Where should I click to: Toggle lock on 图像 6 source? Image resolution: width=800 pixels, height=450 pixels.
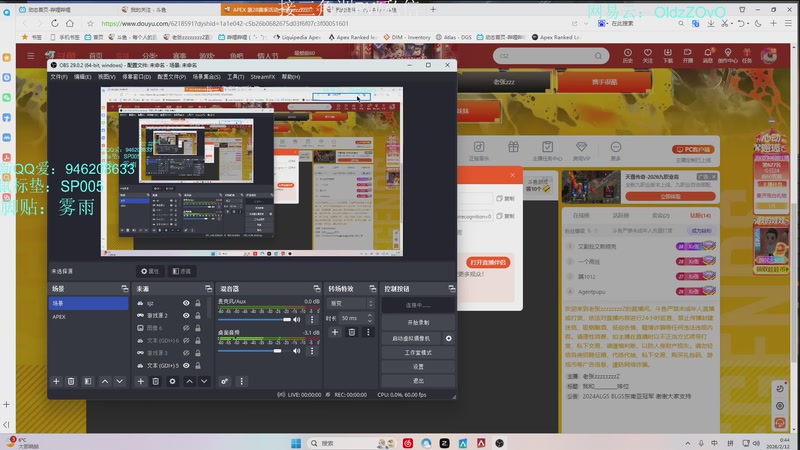click(x=198, y=328)
